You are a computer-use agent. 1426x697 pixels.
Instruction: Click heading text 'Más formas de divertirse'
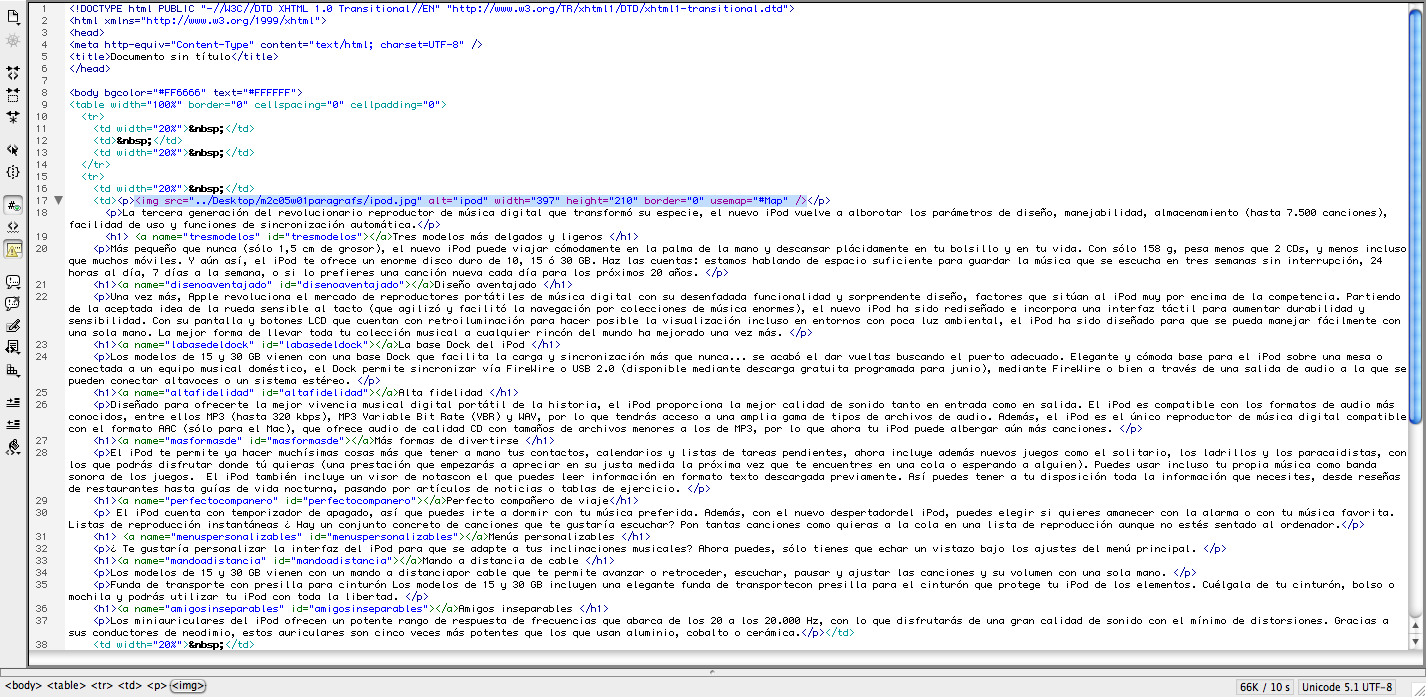[x=447, y=440]
